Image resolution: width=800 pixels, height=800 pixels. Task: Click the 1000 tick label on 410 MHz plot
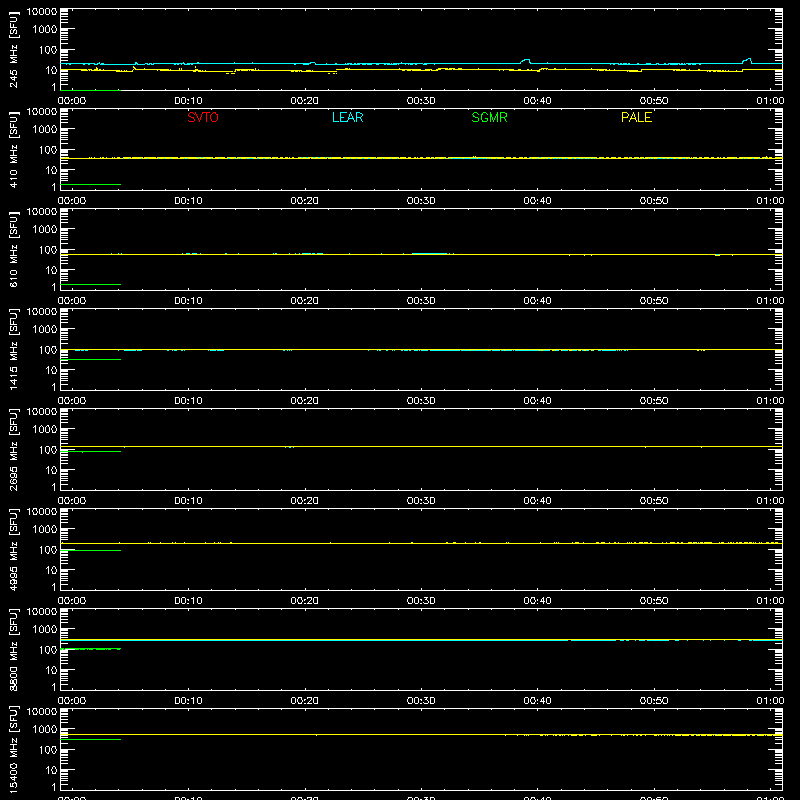[45, 130]
